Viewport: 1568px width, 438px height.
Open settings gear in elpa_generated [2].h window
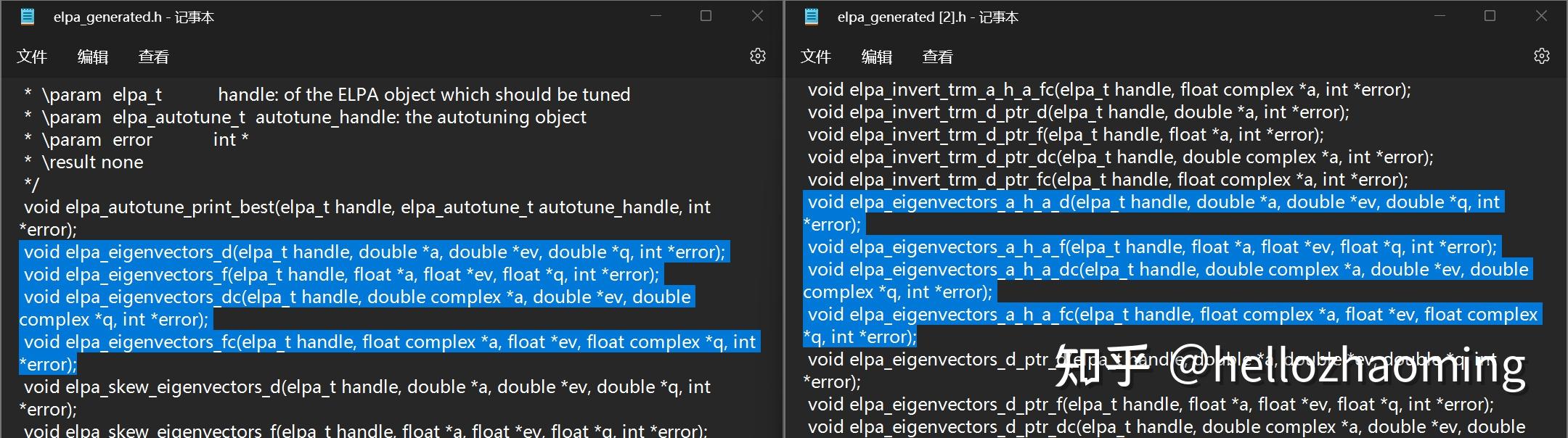[1541, 56]
